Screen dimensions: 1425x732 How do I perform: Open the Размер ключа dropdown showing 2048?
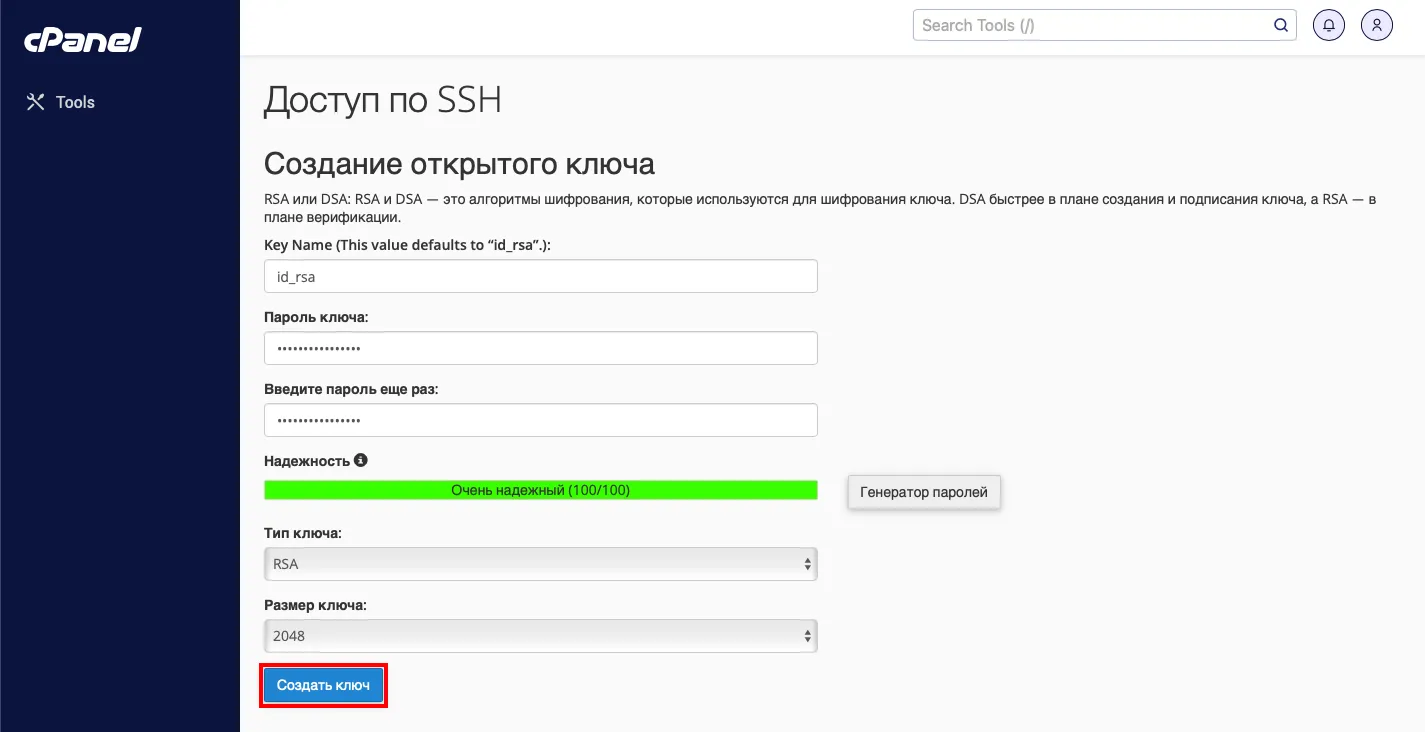coord(541,636)
